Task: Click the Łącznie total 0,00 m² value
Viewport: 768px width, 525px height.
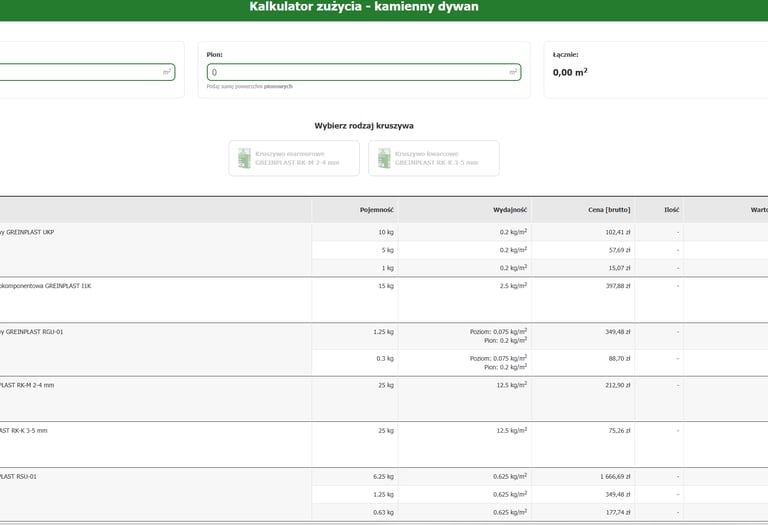Action: click(x=570, y=72)
